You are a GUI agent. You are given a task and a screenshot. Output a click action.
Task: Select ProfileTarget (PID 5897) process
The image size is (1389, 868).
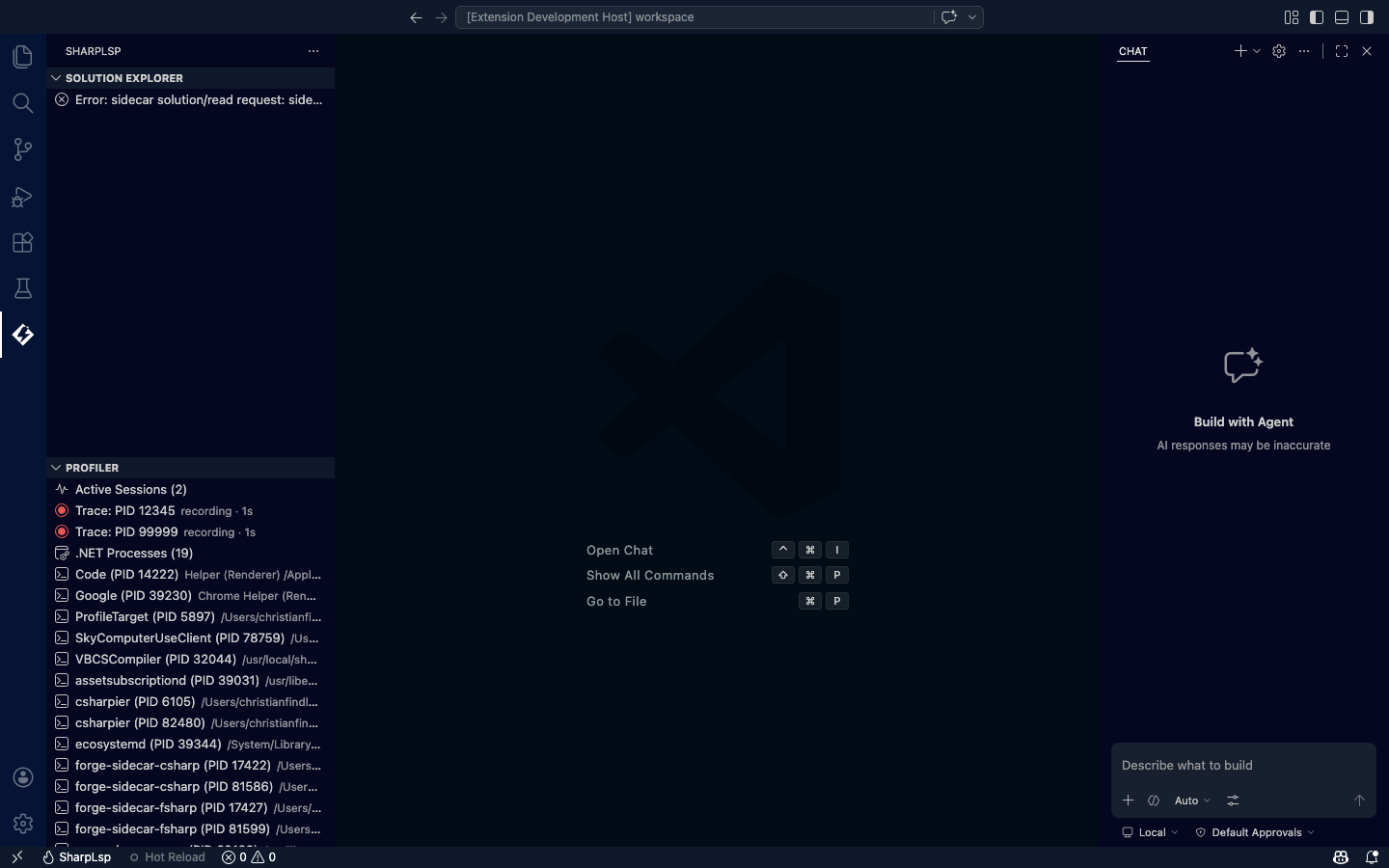coord(190,616)
